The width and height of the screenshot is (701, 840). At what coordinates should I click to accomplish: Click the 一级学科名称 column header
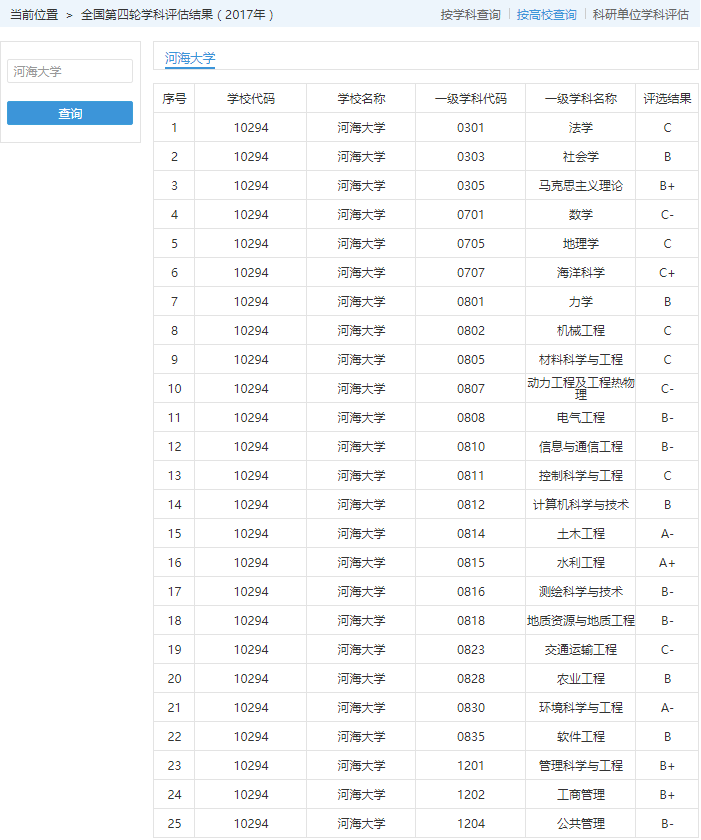pos(581,99)
